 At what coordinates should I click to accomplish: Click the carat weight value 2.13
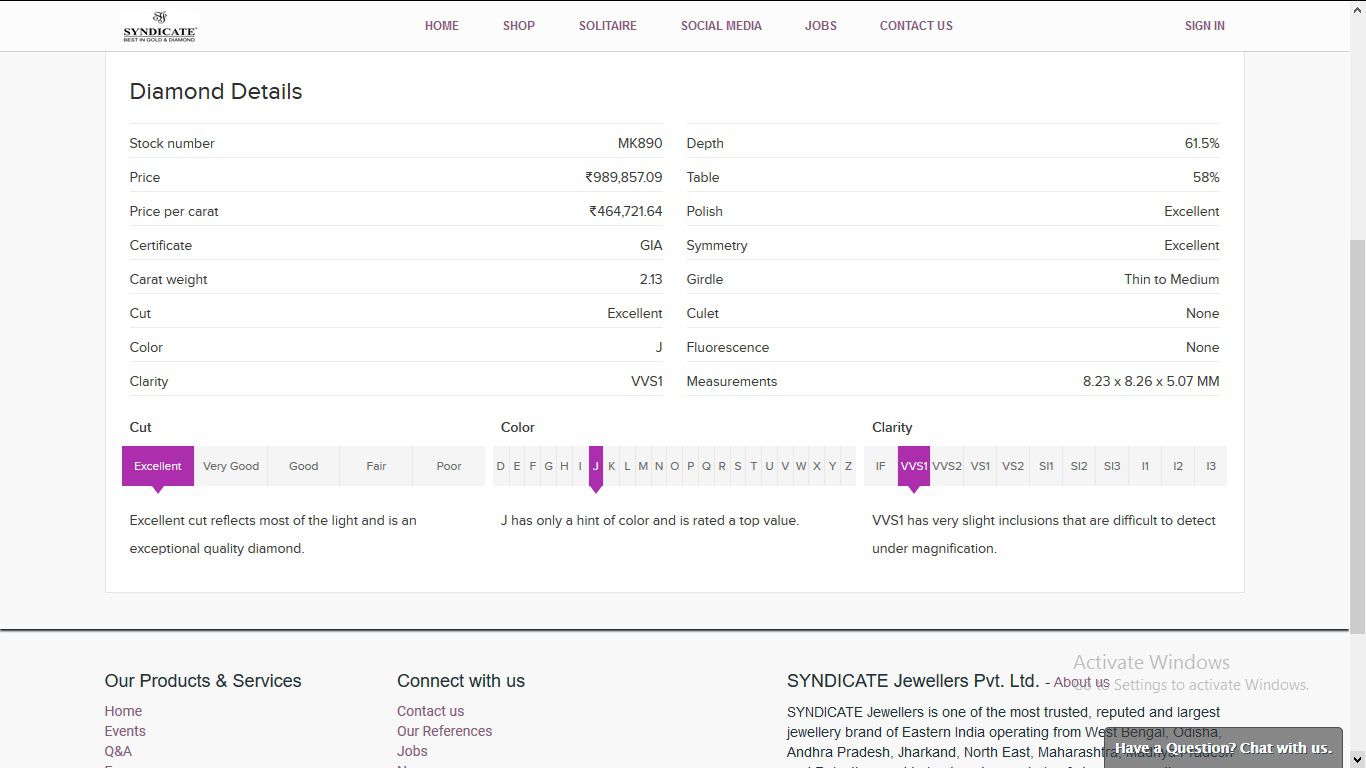651,279
